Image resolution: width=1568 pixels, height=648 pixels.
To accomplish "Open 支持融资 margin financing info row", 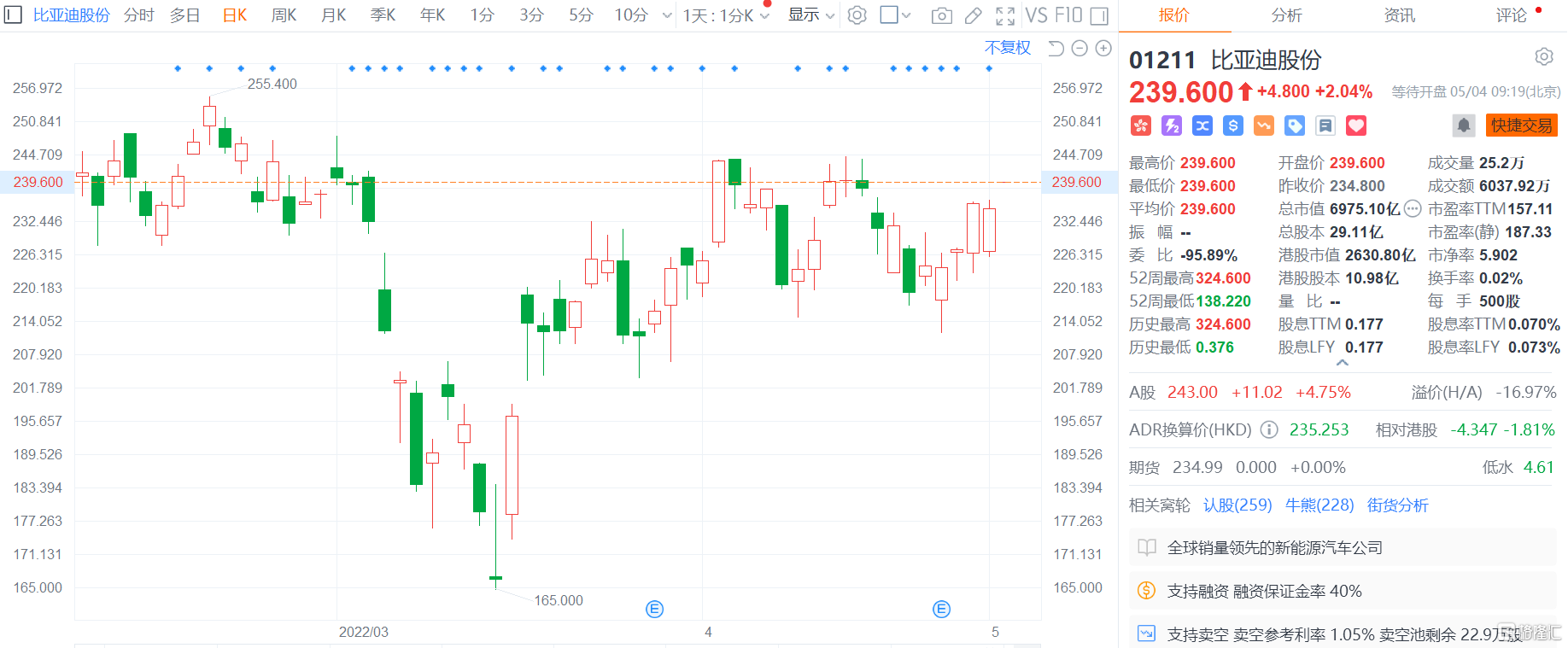I will coord(1343,591).
